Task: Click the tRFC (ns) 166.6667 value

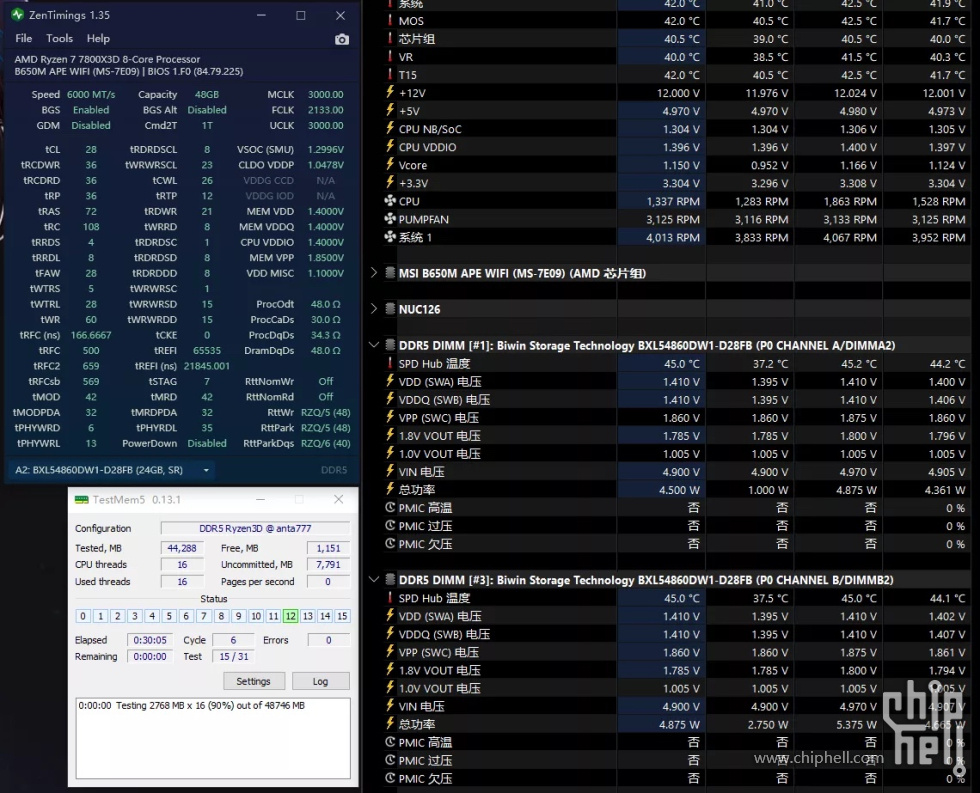Action: (x=91, y=335)
